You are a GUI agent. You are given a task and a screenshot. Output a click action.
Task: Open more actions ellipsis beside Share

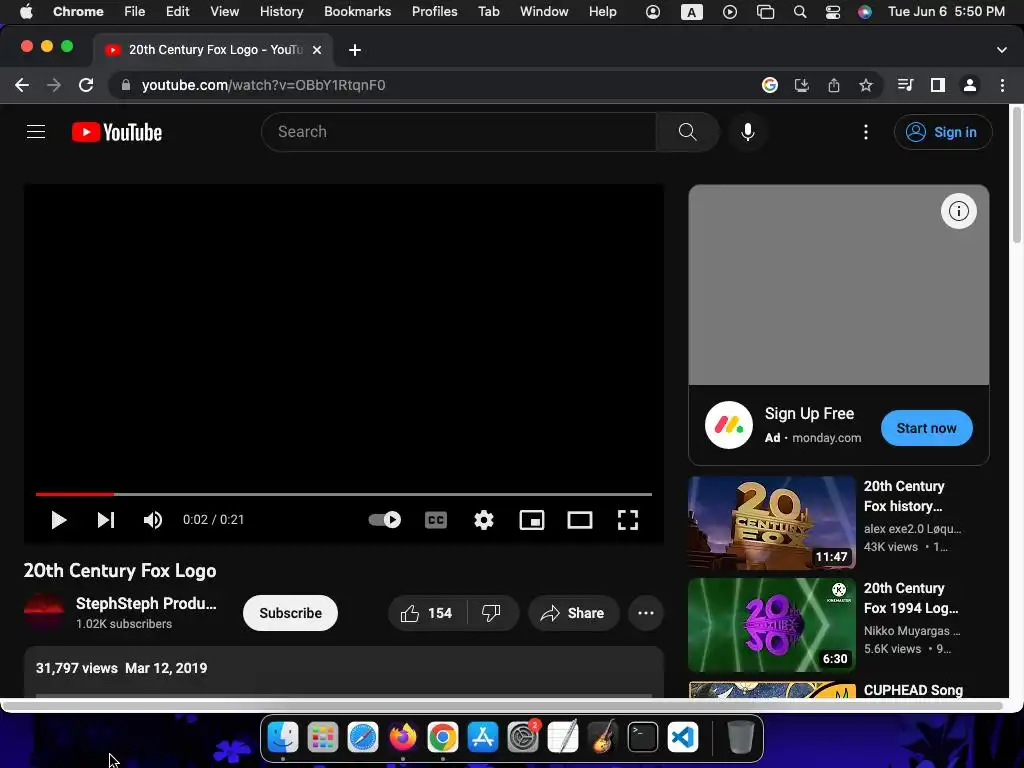click(646, 613)
